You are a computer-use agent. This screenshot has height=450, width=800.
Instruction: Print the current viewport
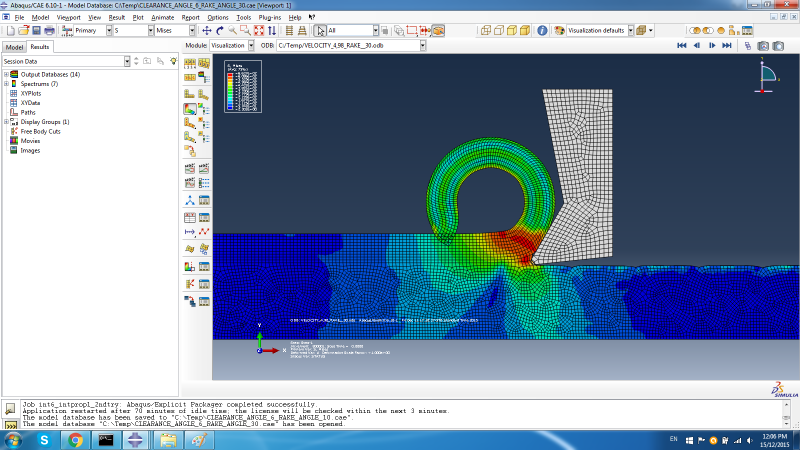pos(49,31)
